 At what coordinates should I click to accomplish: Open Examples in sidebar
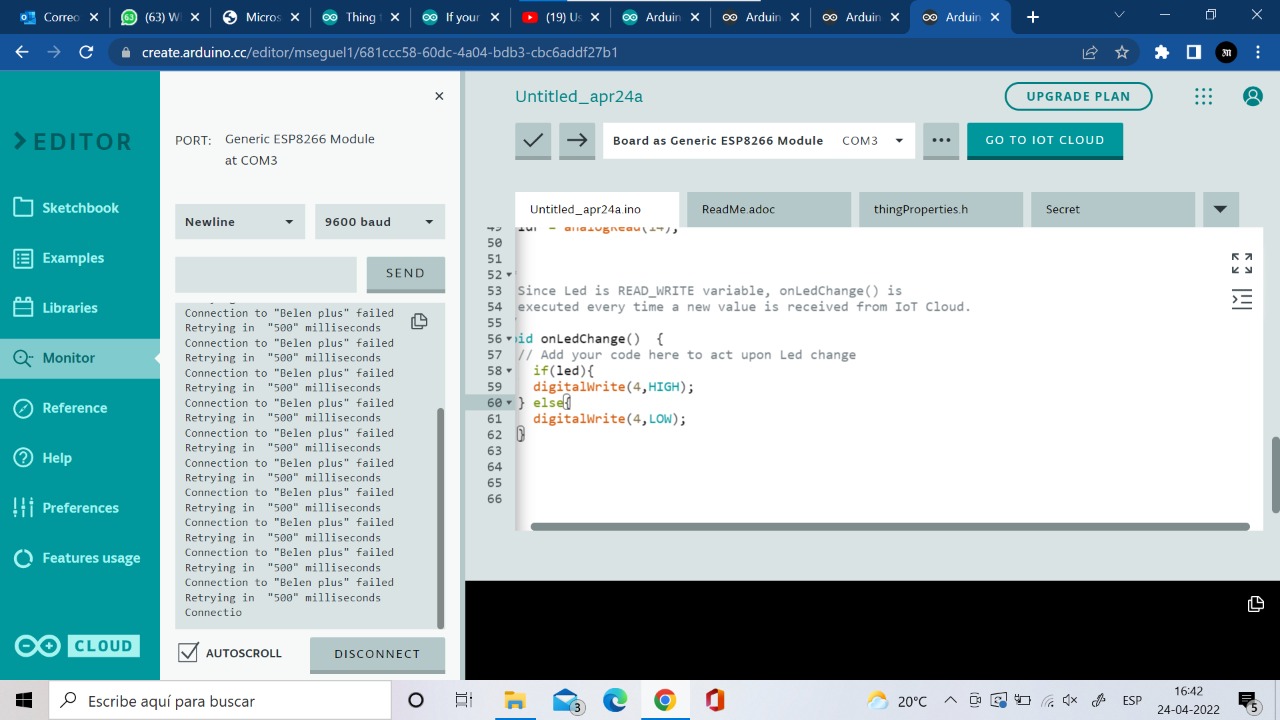80,257
